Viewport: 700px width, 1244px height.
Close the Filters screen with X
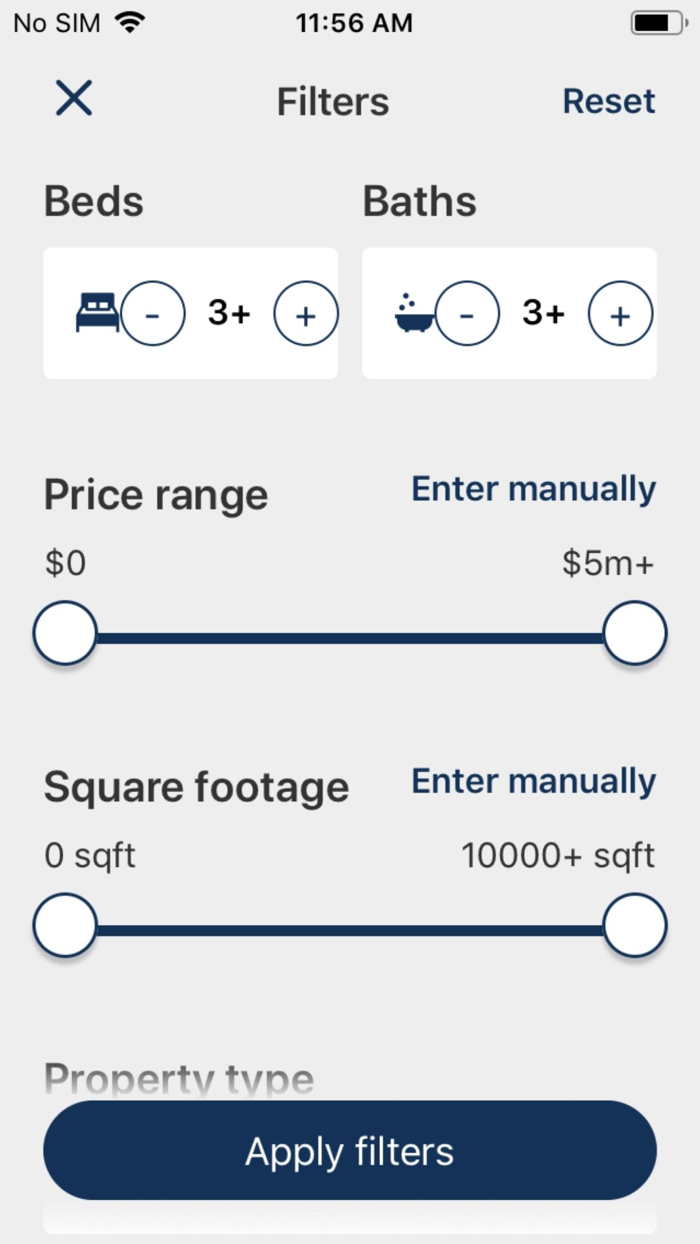point(74,99)
